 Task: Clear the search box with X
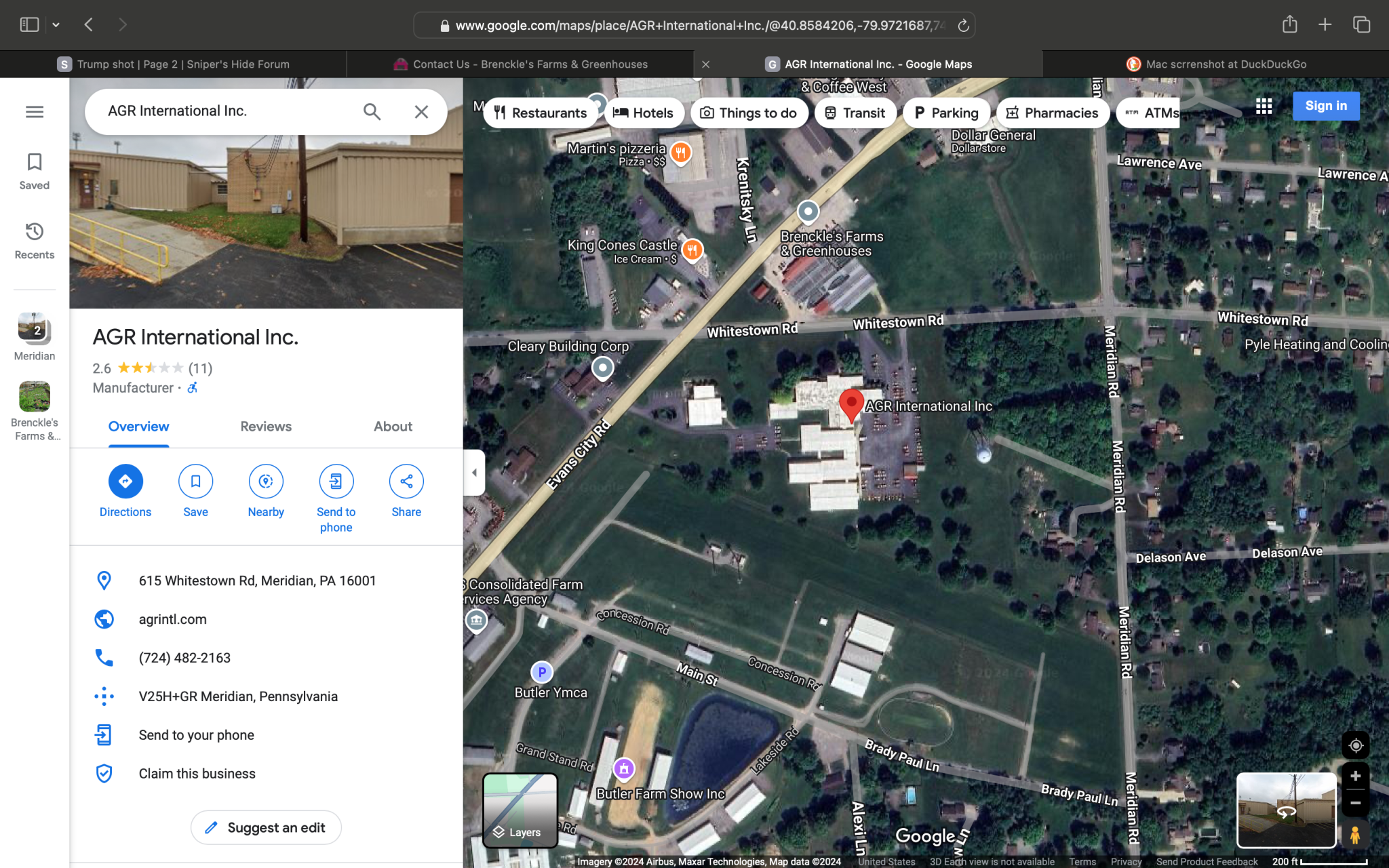421,111
